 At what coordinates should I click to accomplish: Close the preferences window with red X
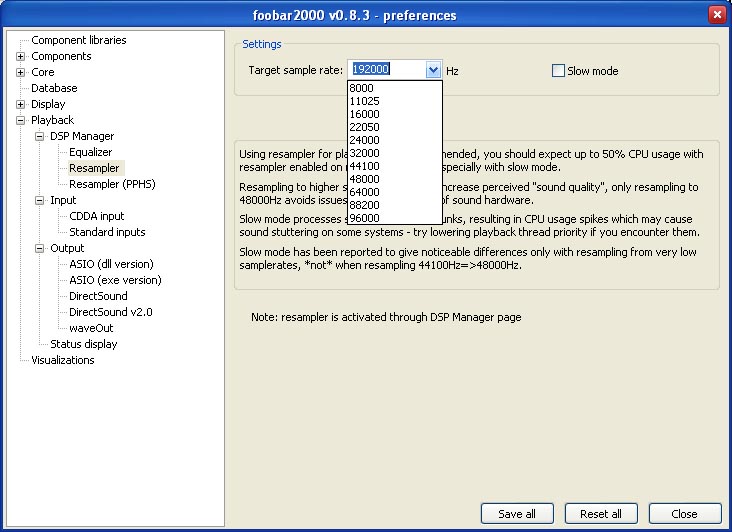click(717, 15)
